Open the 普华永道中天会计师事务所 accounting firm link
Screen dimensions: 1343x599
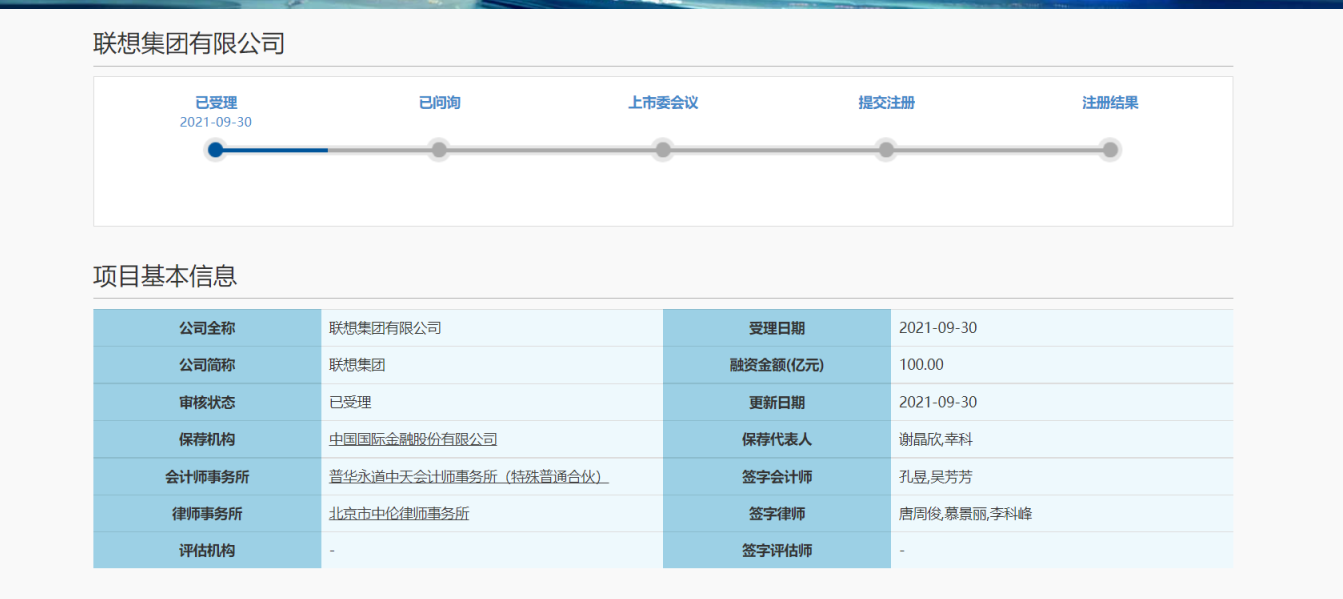click(468, 477)
